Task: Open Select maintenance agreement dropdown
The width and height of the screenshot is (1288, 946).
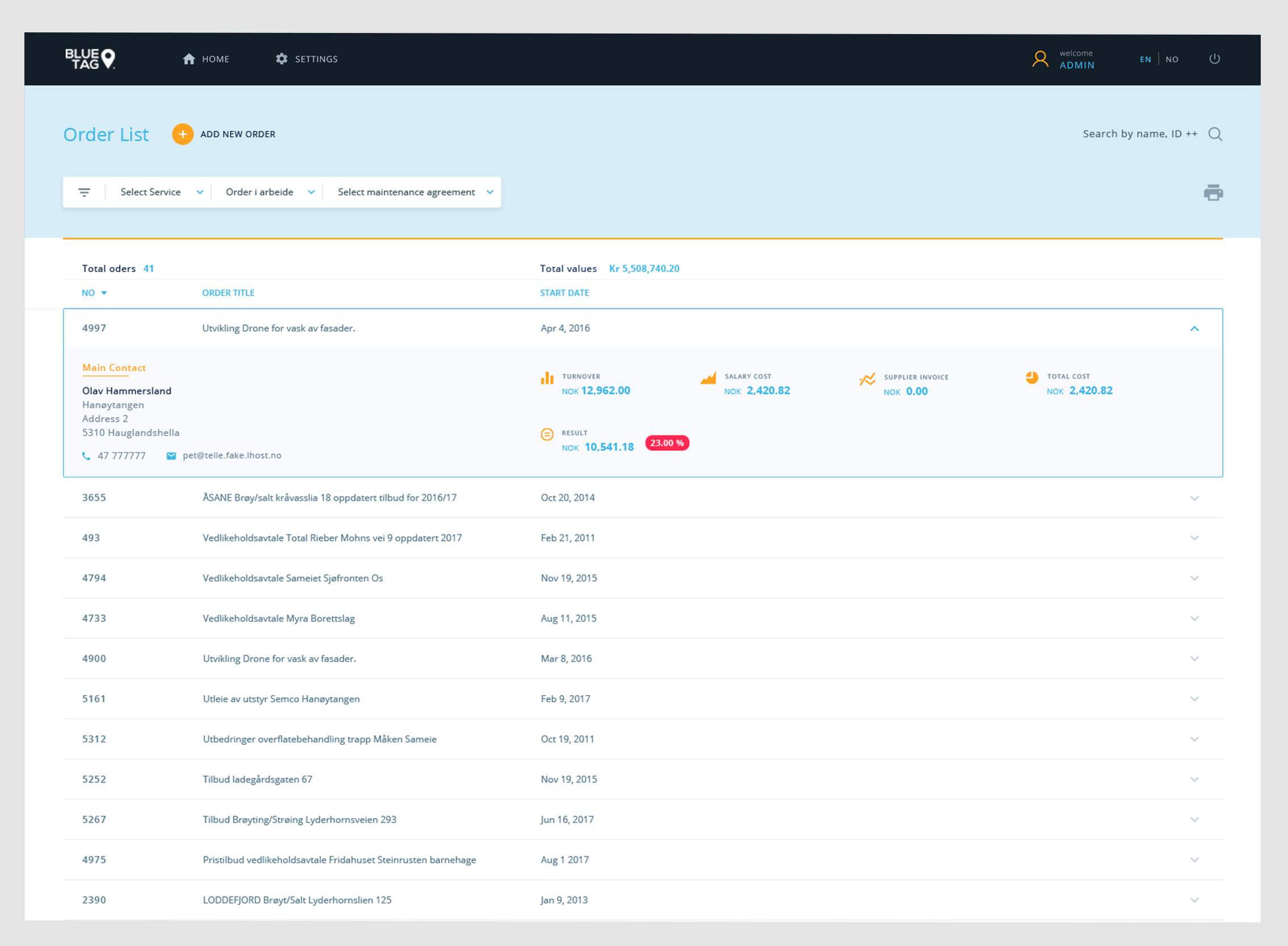Action: click(414, 192)
